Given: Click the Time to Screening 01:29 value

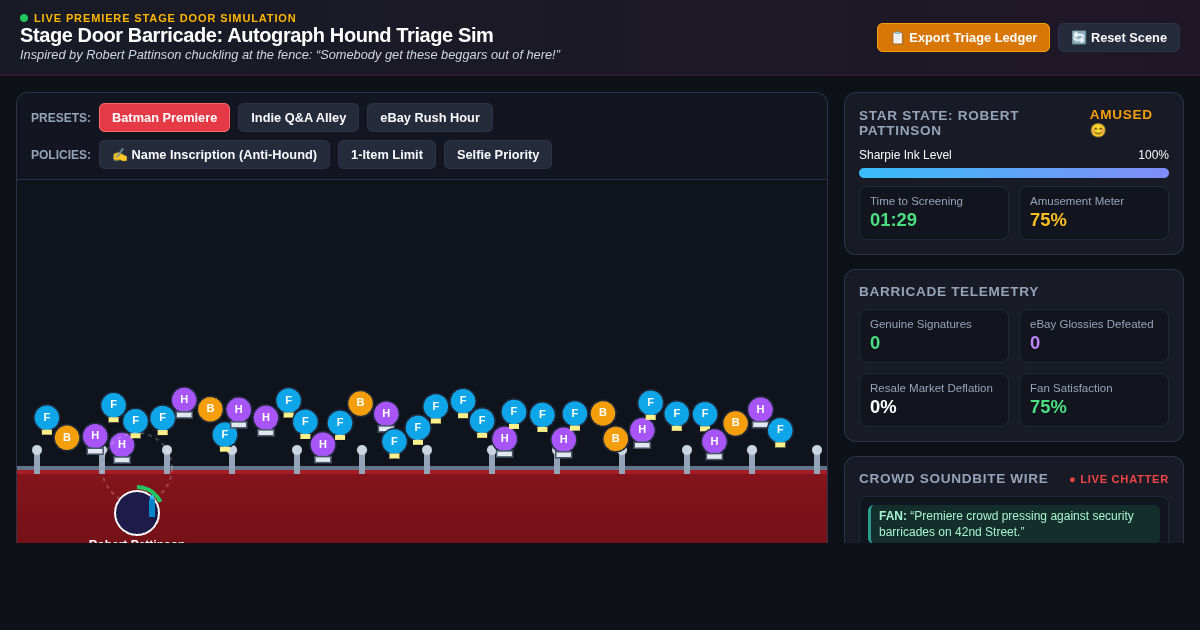Looking at the screenshot, I should click(x=893, y=220).
